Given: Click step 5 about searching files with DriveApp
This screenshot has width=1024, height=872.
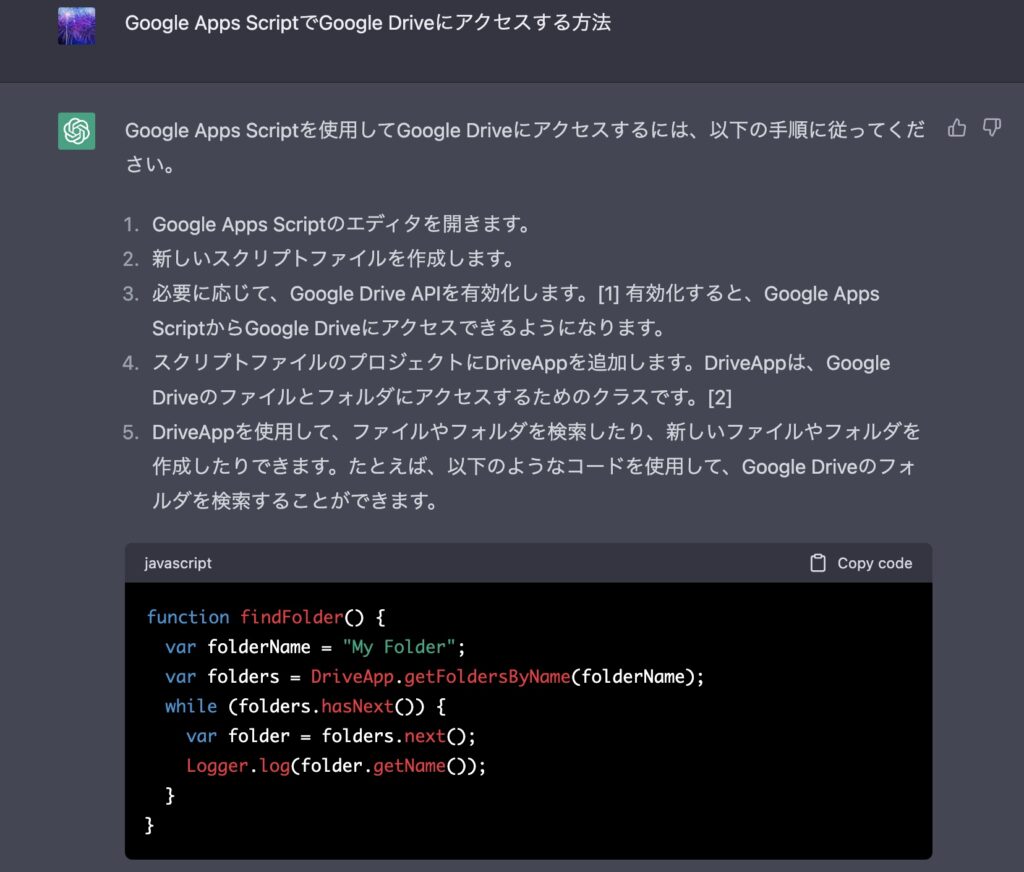Looking at the screenshot, I should coord(536,466).
